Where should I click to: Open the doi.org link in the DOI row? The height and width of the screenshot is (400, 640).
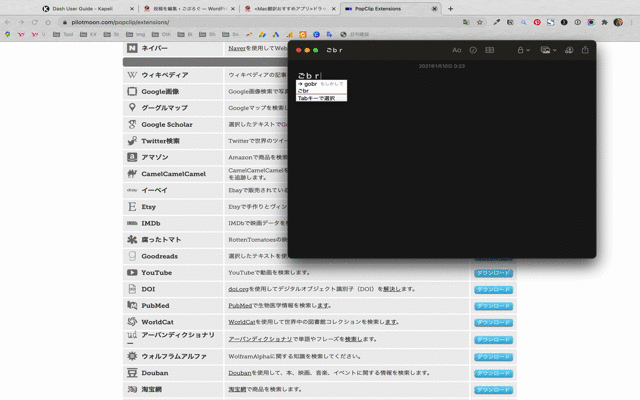[238, 289]
